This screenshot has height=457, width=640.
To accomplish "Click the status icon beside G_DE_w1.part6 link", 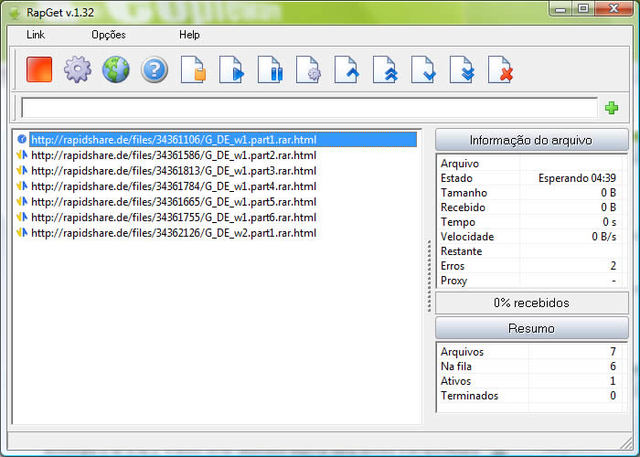I will point(22,217).
